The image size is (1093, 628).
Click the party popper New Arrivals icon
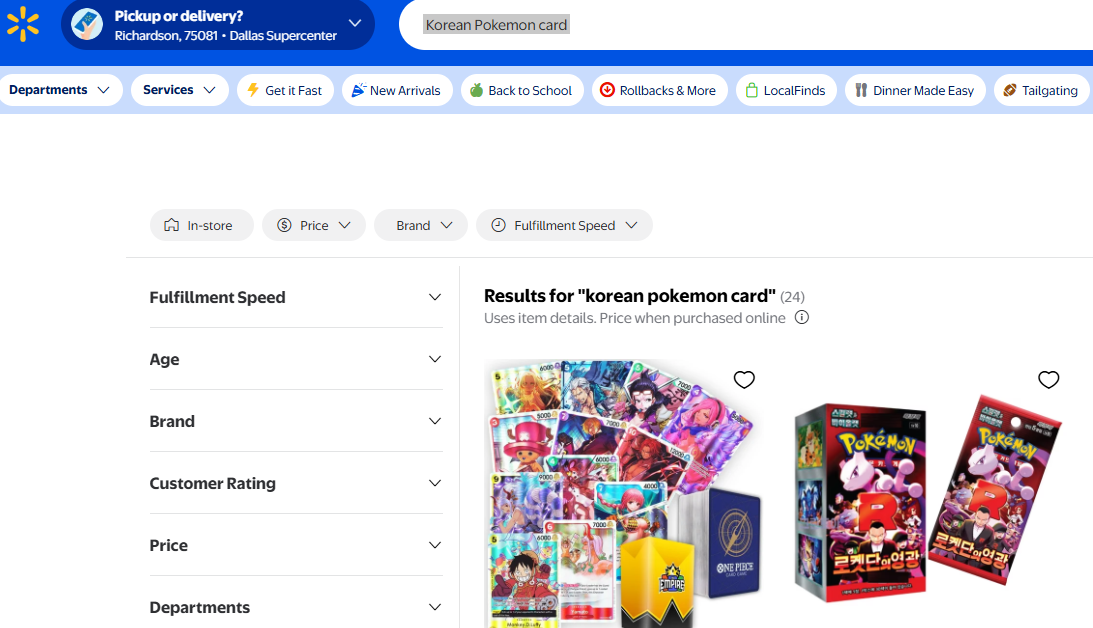358,90
